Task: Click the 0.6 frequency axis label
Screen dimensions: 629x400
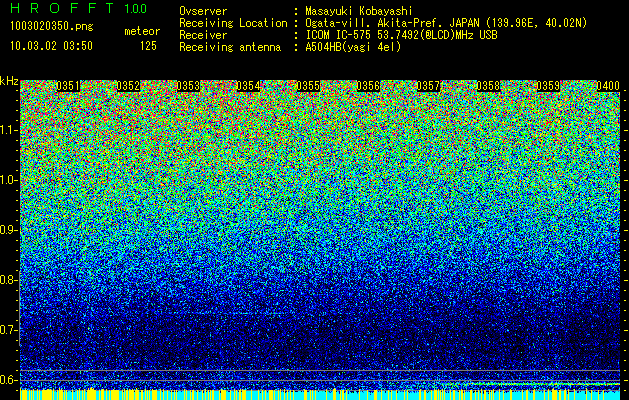Action: coord(8,380)
